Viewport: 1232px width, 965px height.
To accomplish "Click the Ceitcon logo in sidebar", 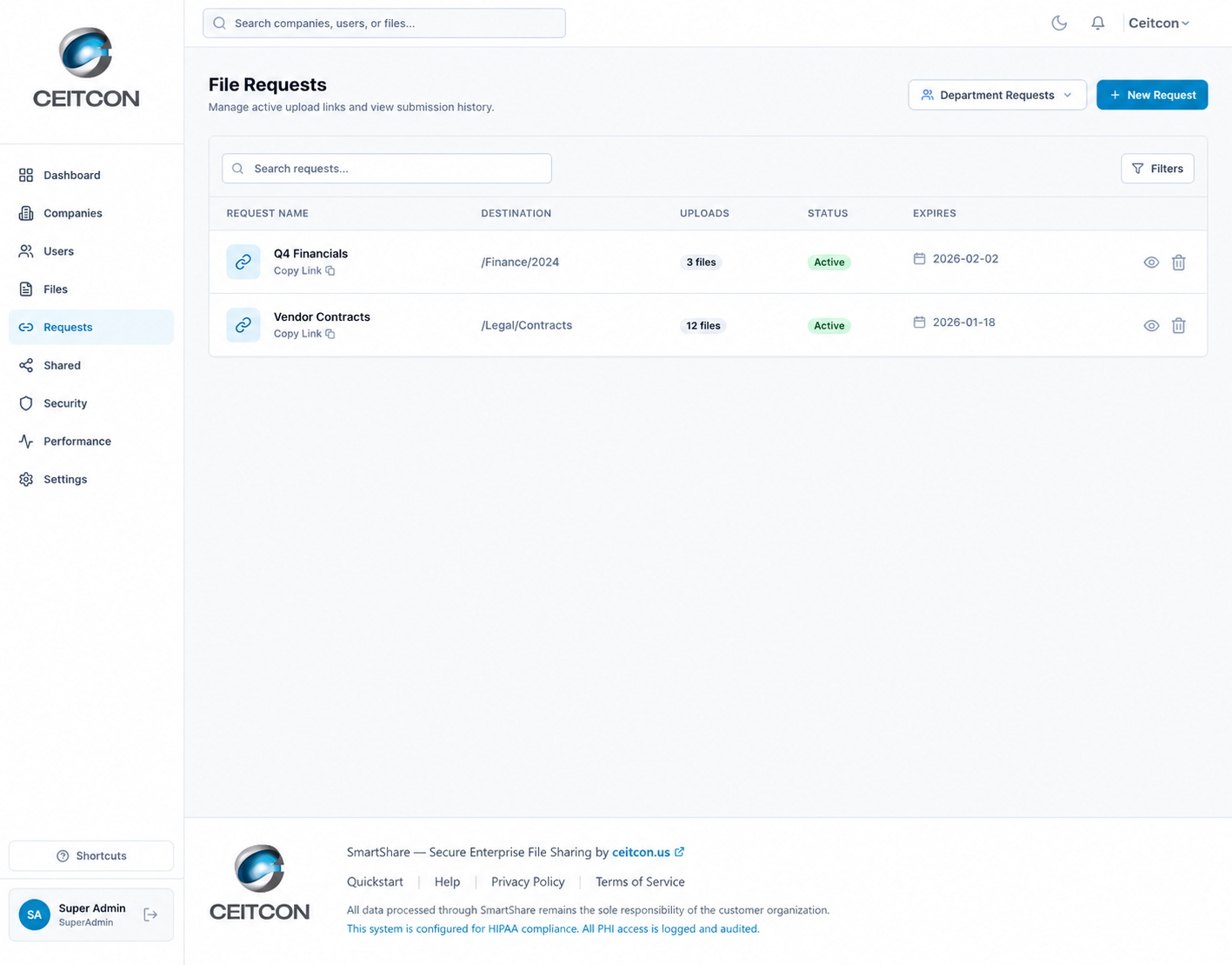I will coord(86,68).
